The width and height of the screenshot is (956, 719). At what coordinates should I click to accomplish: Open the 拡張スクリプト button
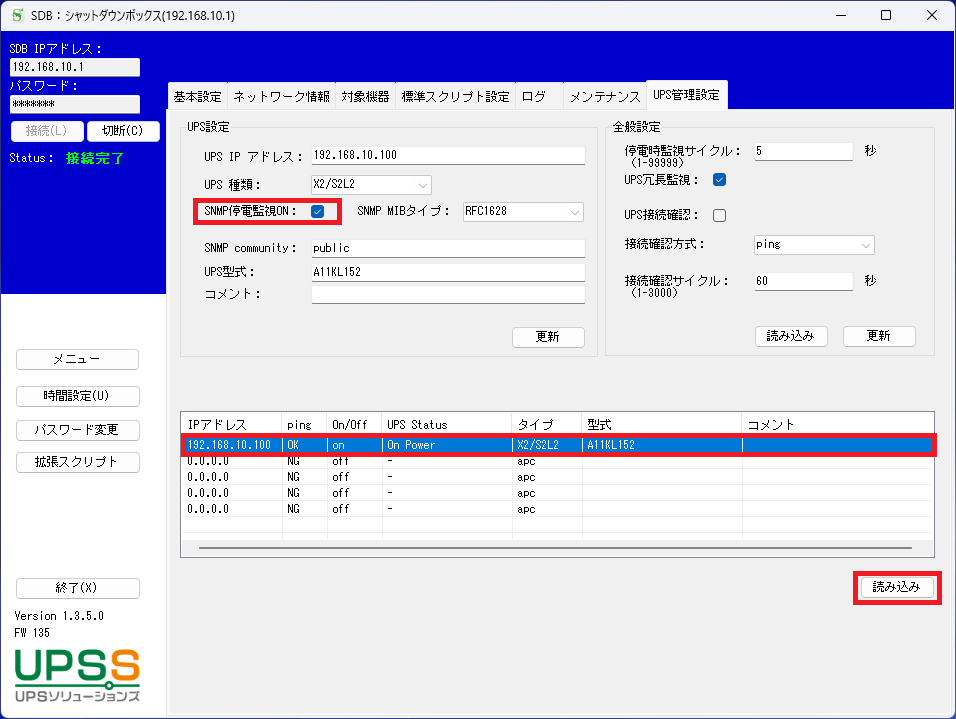[x=77, y=462]
